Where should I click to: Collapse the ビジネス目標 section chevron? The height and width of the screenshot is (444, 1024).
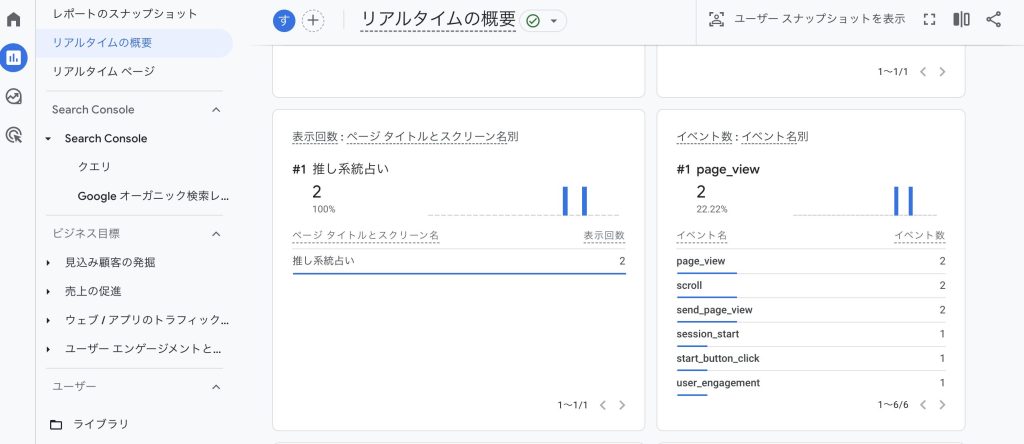point(216,234)
